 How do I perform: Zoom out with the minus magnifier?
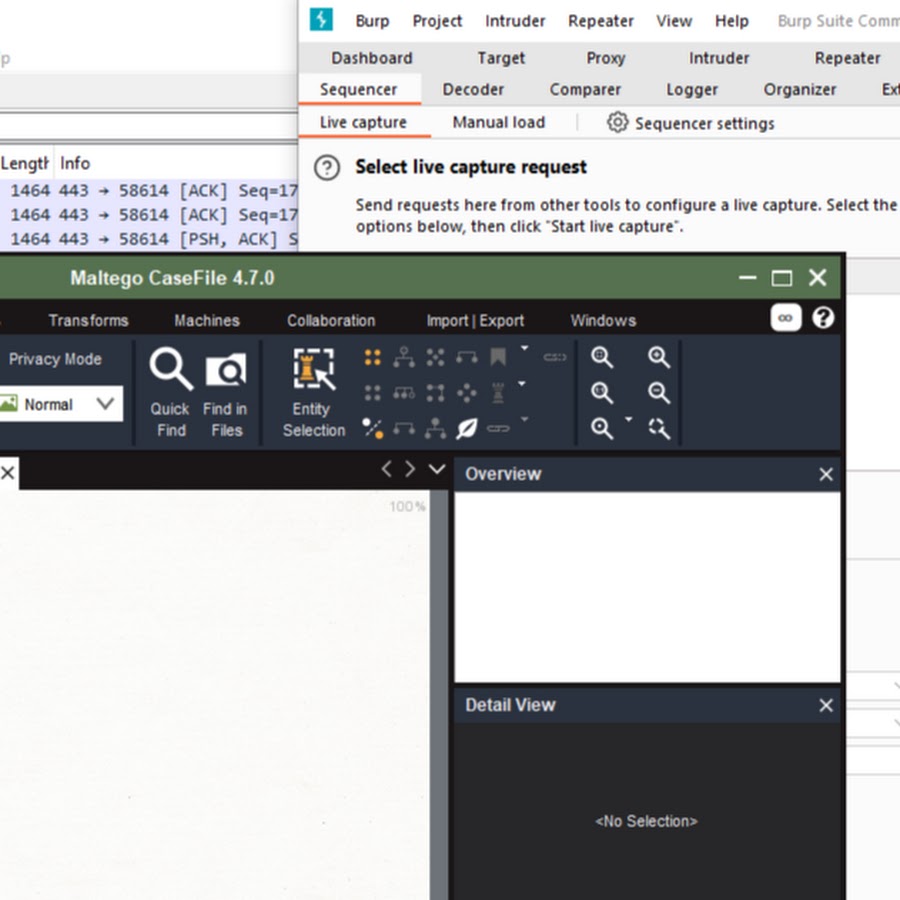pyautogui.click(x=658, y=393)
